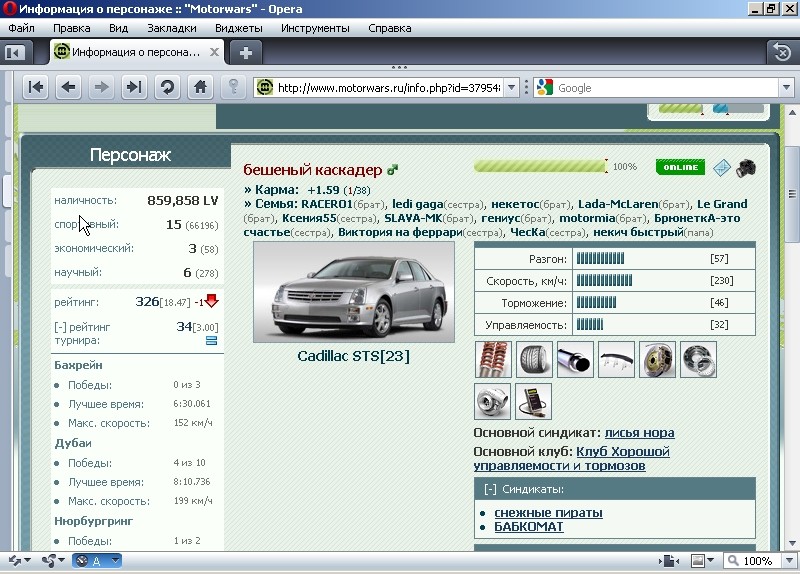This screenshot has width=800, height=574.
Task: Click the Opera Unite status icon
Action: tap(53, 561)
